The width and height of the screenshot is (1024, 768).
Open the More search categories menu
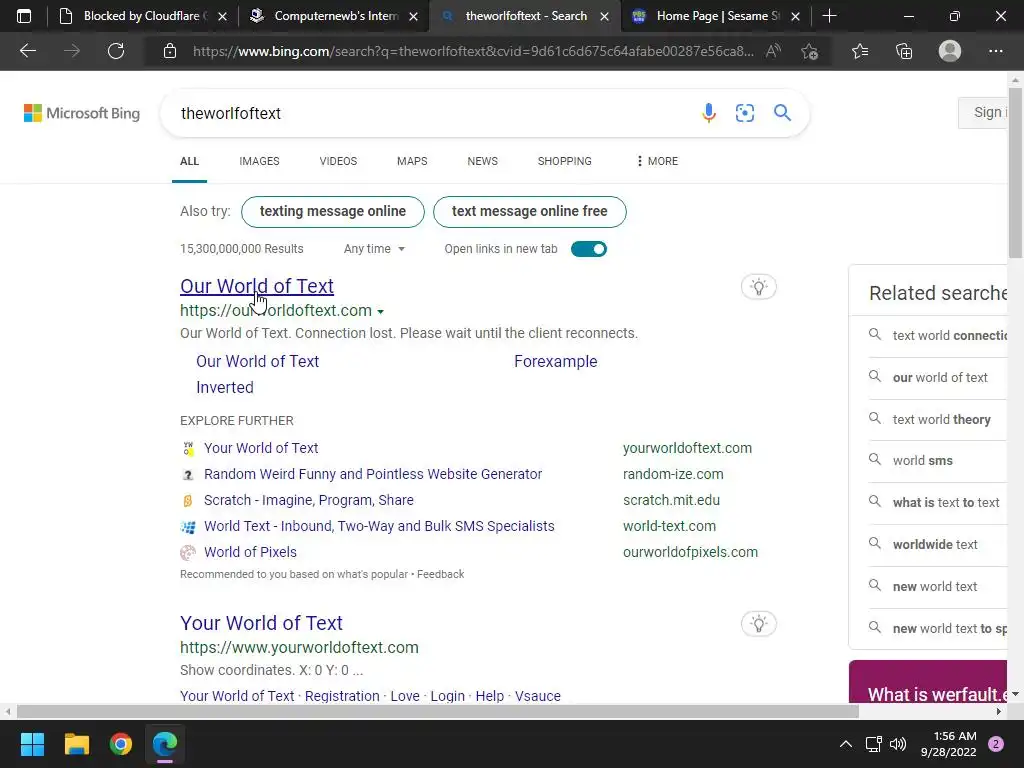[657, 161]
